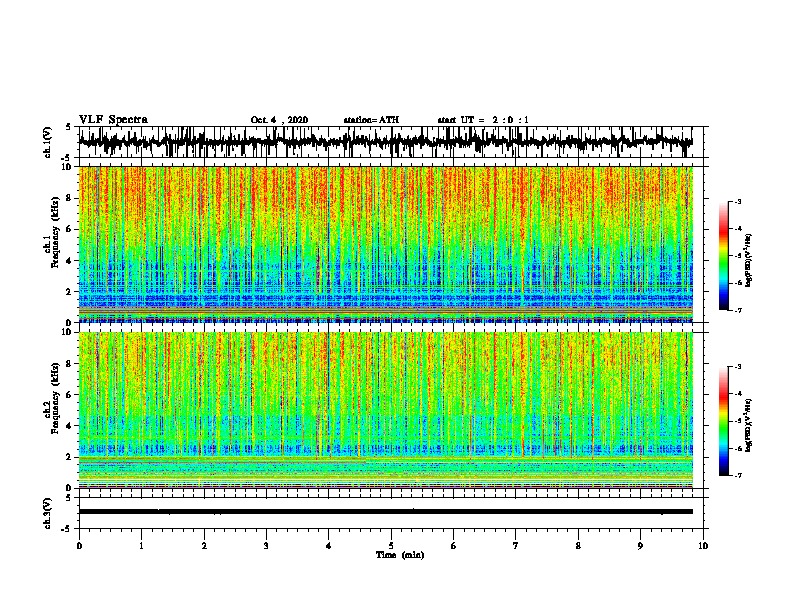The width and height of the screenshot is (792, 612).
Task: Click the log(PSD) label beside ch.1 colorbar
Action: pyautogui.click(x=748, y=261)
